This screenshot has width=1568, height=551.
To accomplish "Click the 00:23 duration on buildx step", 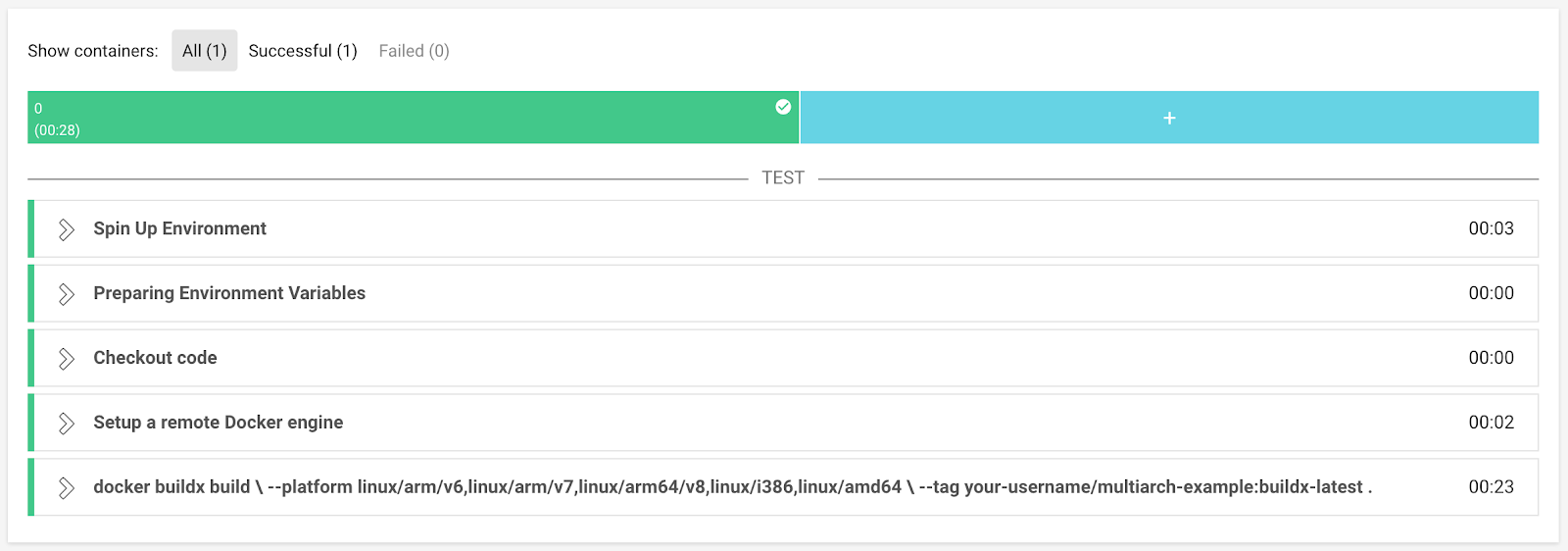I will (x=1491, y=487).
